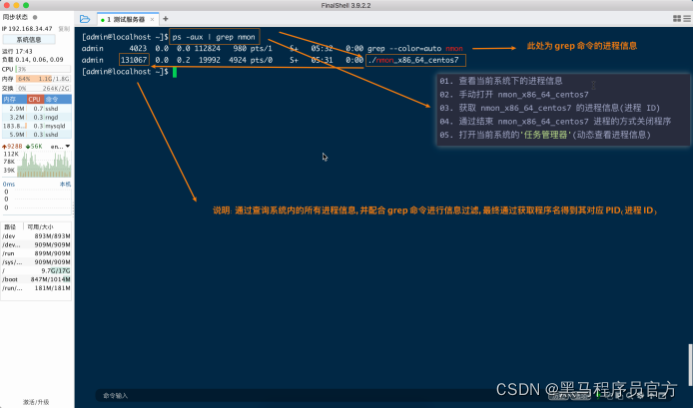Viewport: 694px width, 408px height.
Task: Click the 内存 memory usage bar
Action: pyautogui.click(x=43, y=79)
